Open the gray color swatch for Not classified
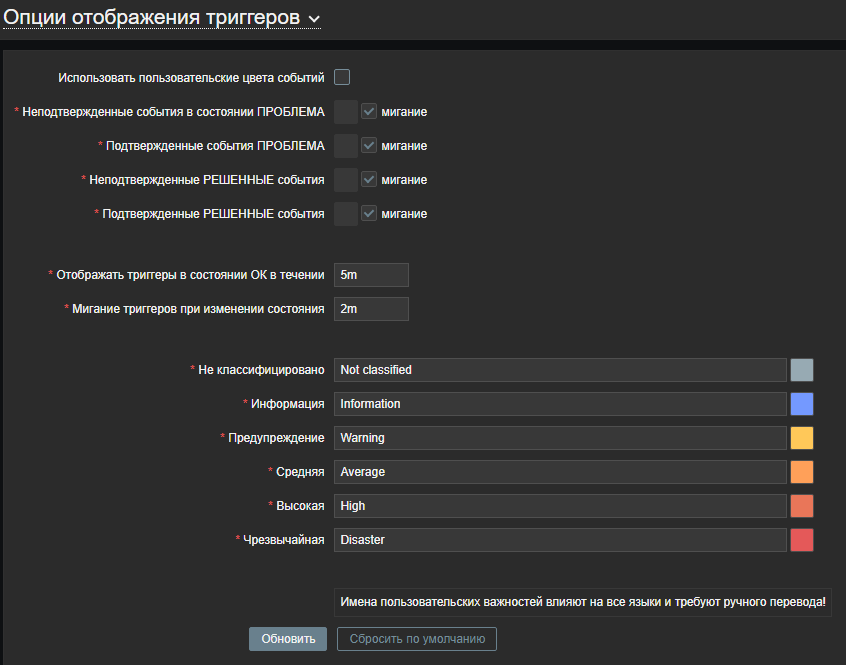The image size is (846, 665). 802,370
